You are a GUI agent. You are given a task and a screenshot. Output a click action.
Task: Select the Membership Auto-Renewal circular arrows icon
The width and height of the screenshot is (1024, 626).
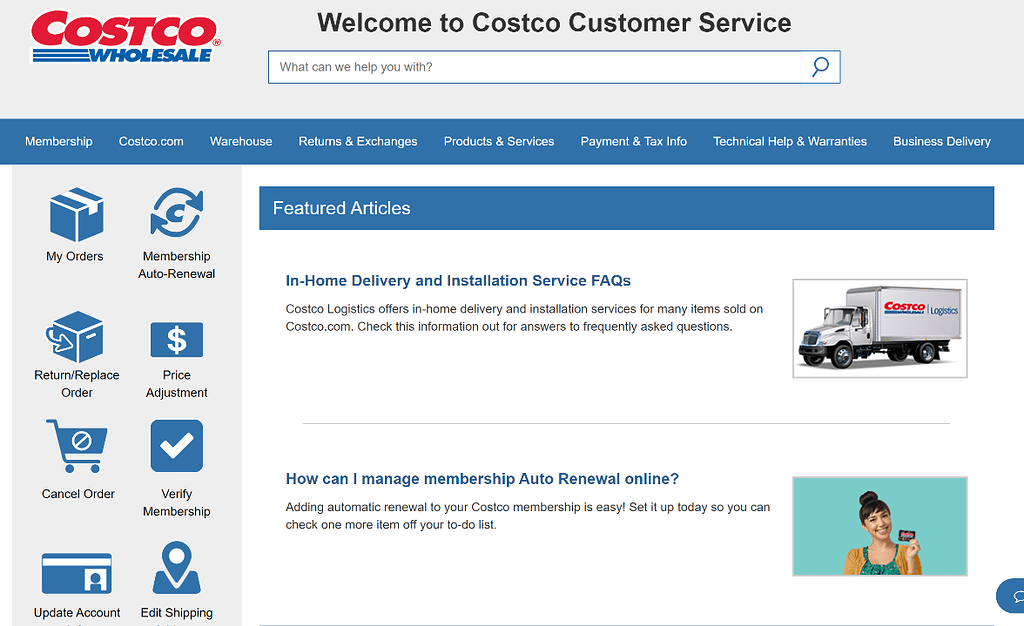(176, 213)
